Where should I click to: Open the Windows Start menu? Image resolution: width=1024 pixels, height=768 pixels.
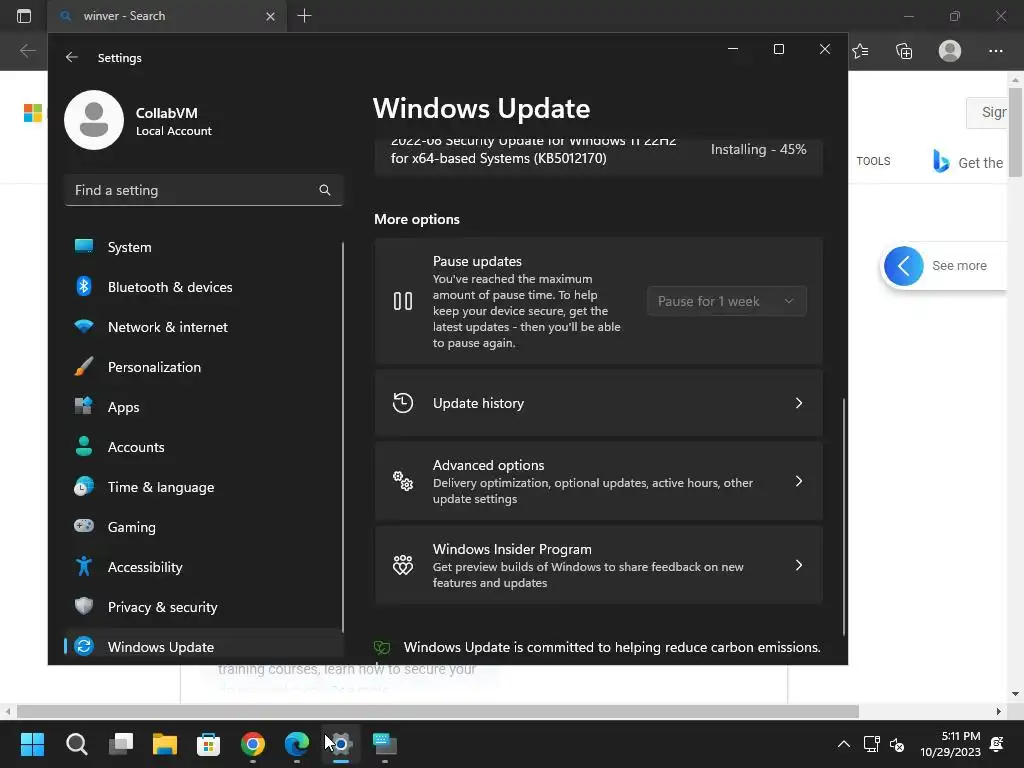[x=32, y=744]
